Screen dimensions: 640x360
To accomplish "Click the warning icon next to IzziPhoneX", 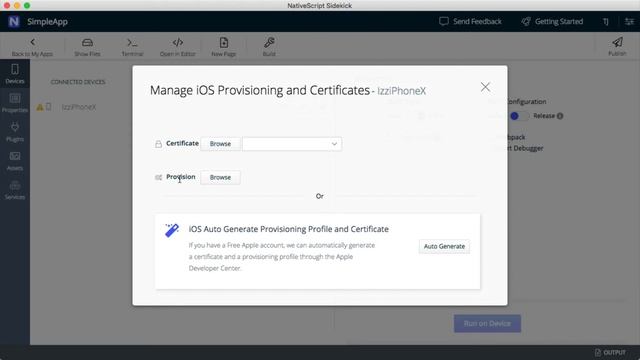I will click(x=40, y=107).
